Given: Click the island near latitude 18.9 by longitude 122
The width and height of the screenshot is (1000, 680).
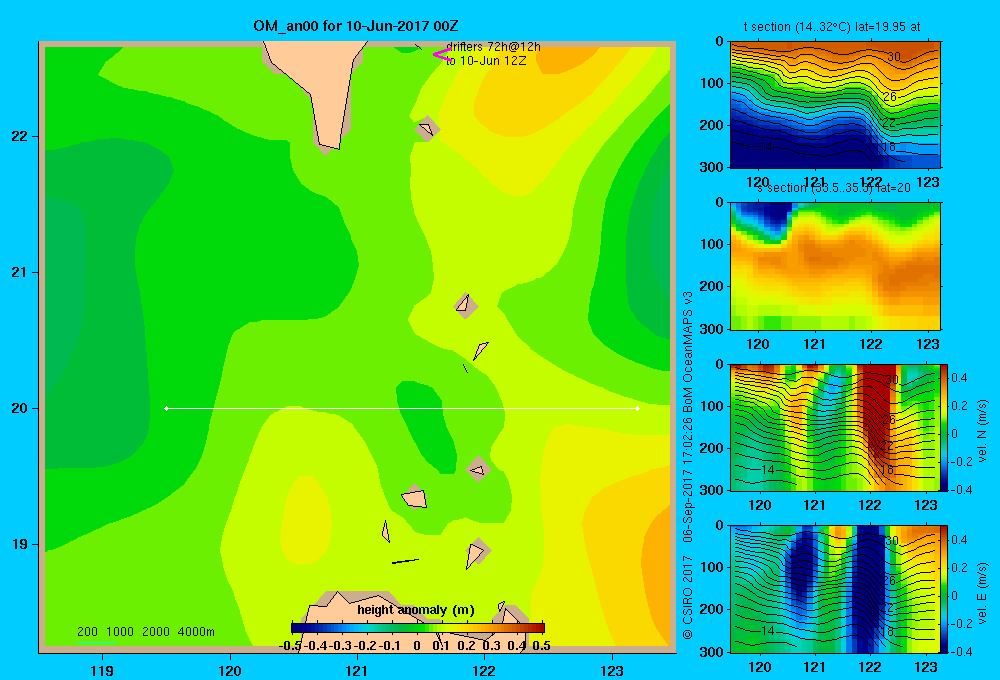Looking at the screenshot, I should [476, 554].
